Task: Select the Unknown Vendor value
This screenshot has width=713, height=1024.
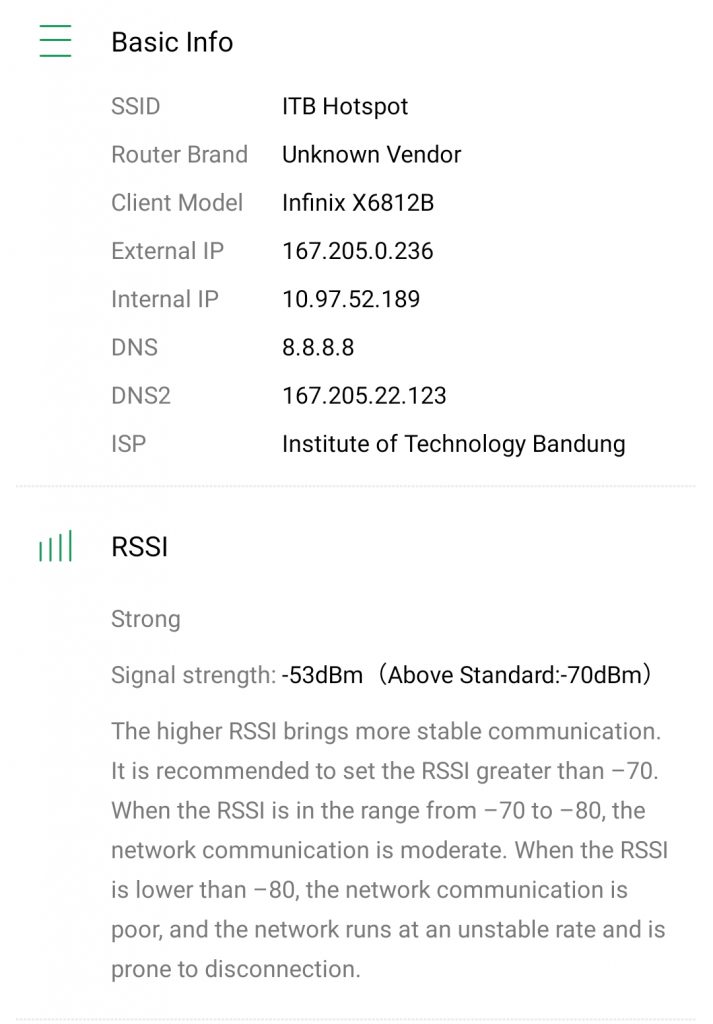Action: click(372, 154)
